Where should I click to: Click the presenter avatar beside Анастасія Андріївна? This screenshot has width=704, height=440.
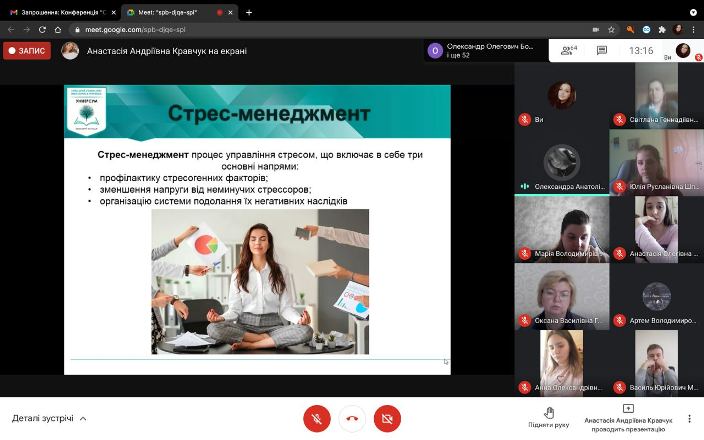click(x=70, y=51)
